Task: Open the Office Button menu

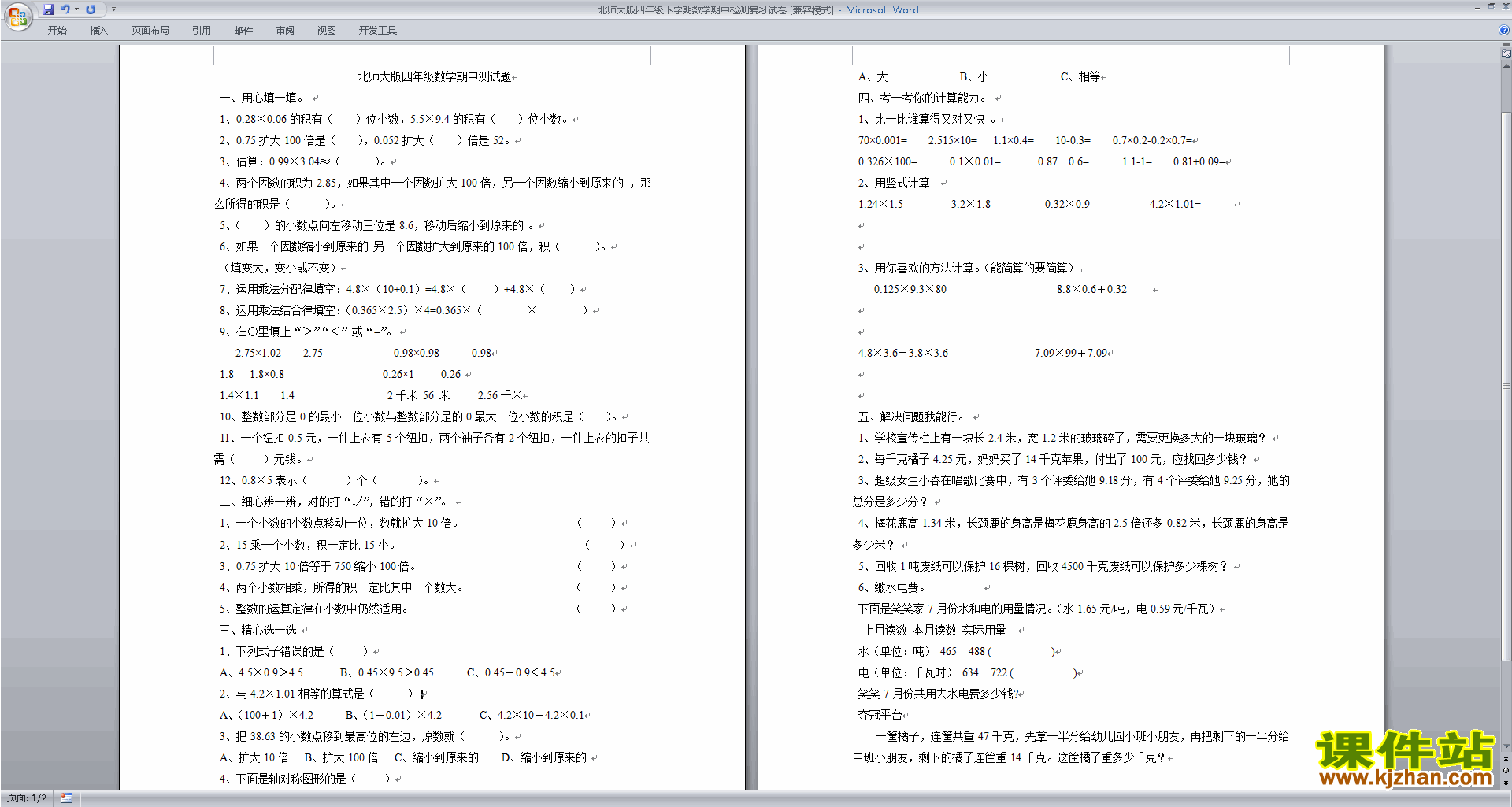Action: (x=17, y=16)
